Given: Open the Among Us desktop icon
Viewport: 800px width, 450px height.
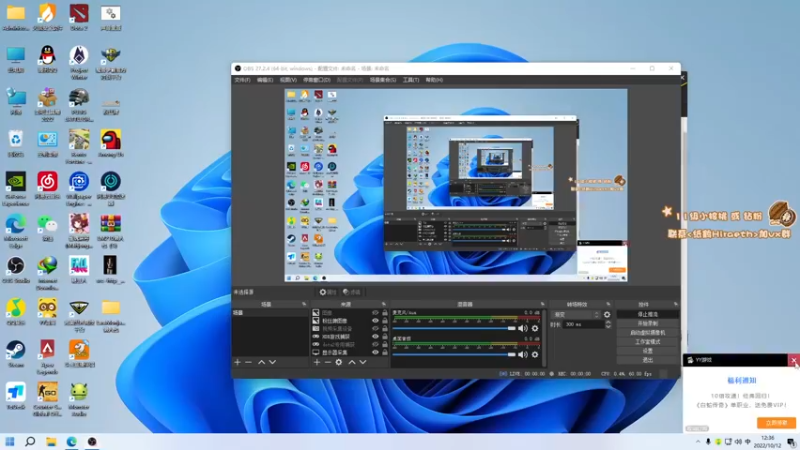Looking at the screenshot, I should tap(110, 143).
